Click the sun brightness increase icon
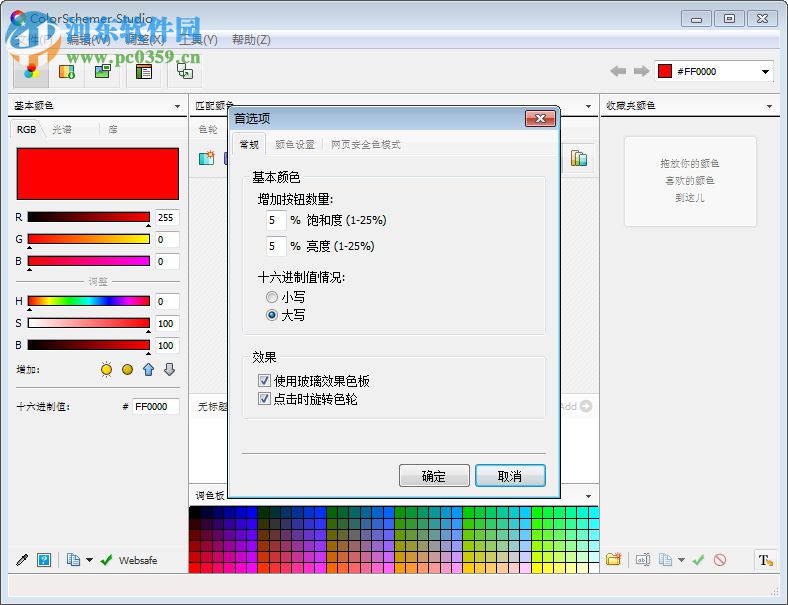 point(107,370)
